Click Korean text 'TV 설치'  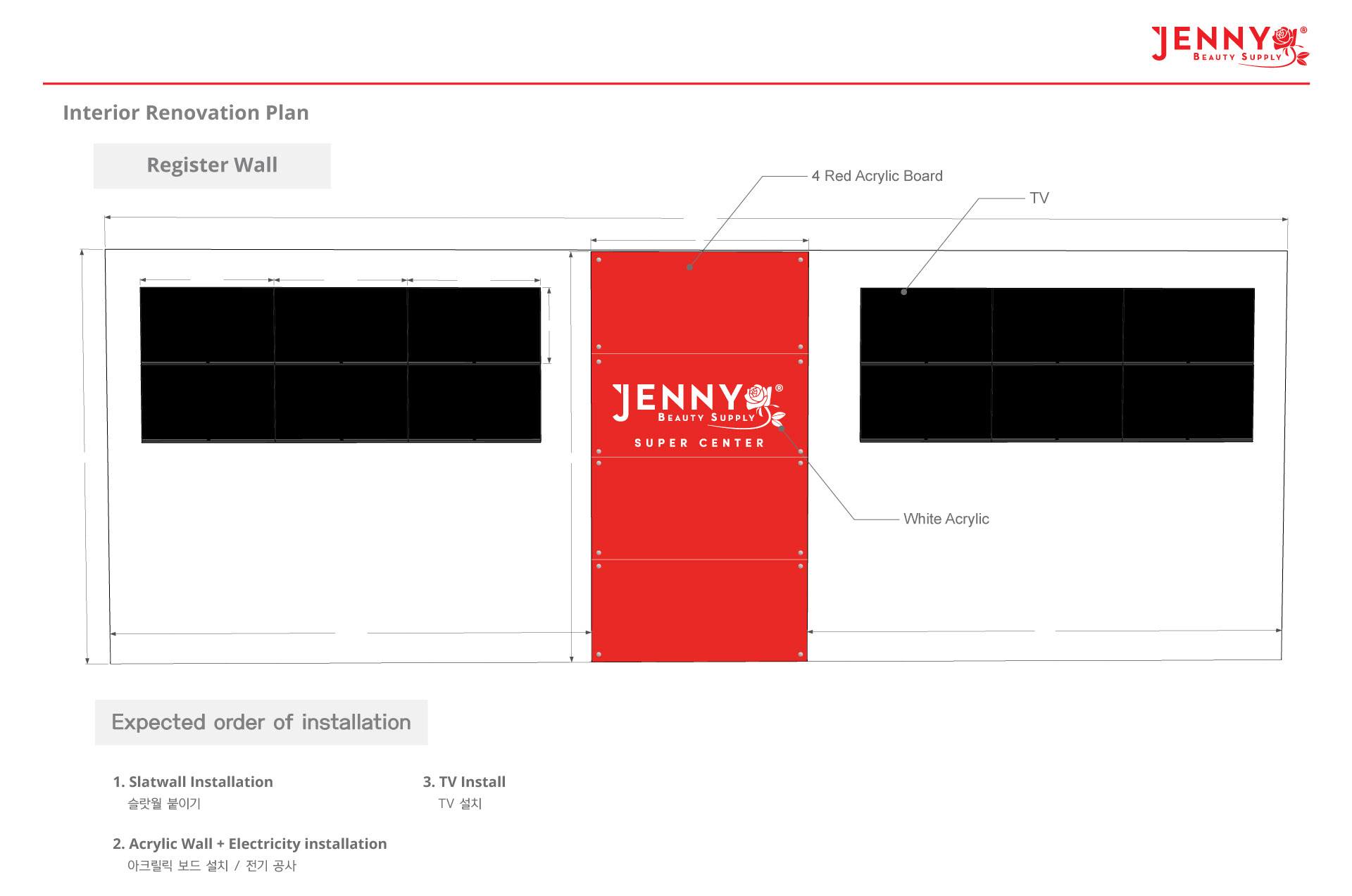point(460,803)
